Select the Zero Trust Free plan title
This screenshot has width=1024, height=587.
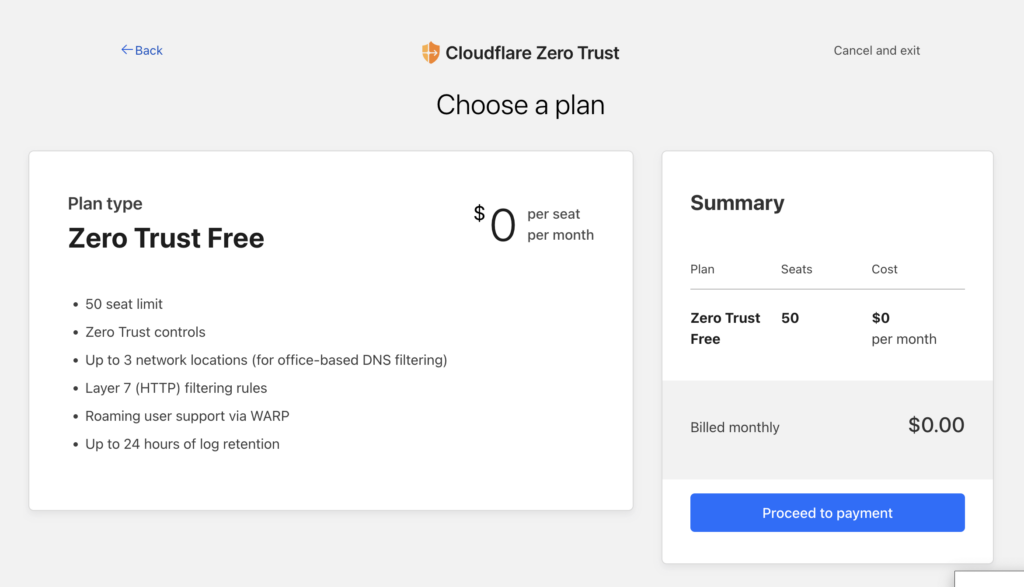(x=166, y=238)
